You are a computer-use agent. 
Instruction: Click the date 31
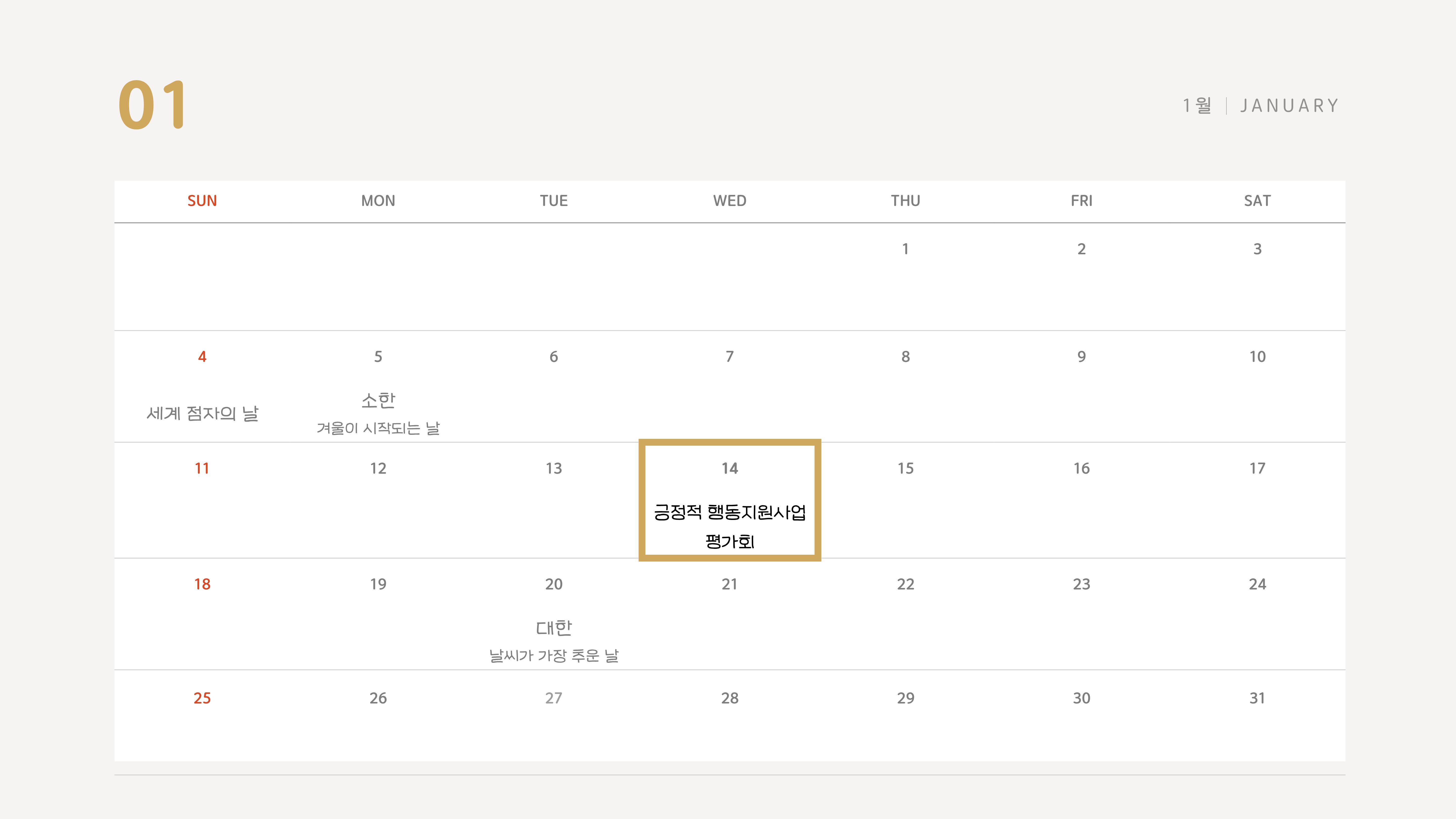[x=1257, y=698]
